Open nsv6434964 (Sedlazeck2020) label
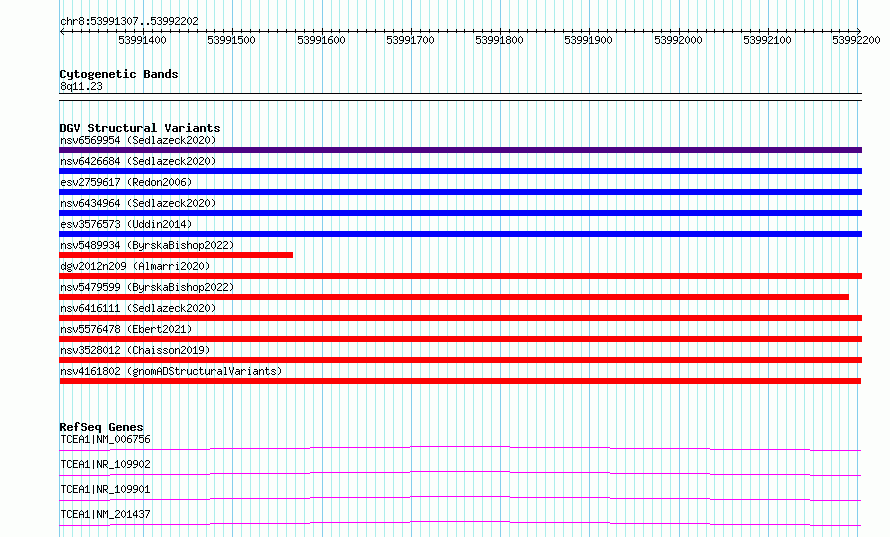Screen dimensions: 890x537 pyautogui.click(x=138, y=203)
